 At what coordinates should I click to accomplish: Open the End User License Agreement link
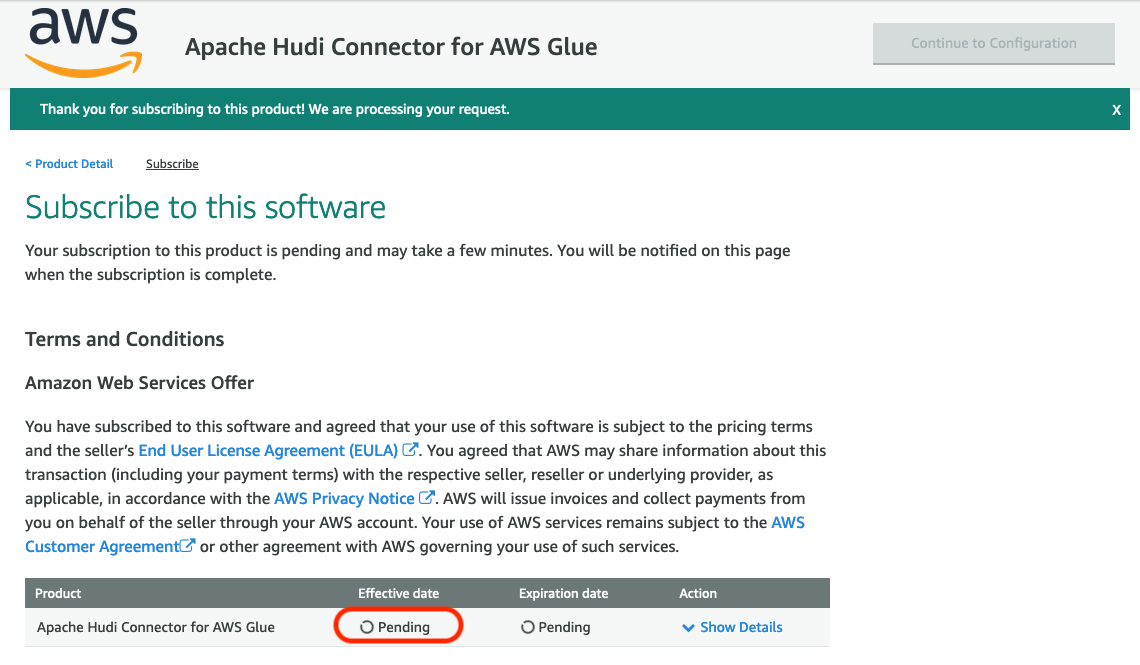pos(278,451)
